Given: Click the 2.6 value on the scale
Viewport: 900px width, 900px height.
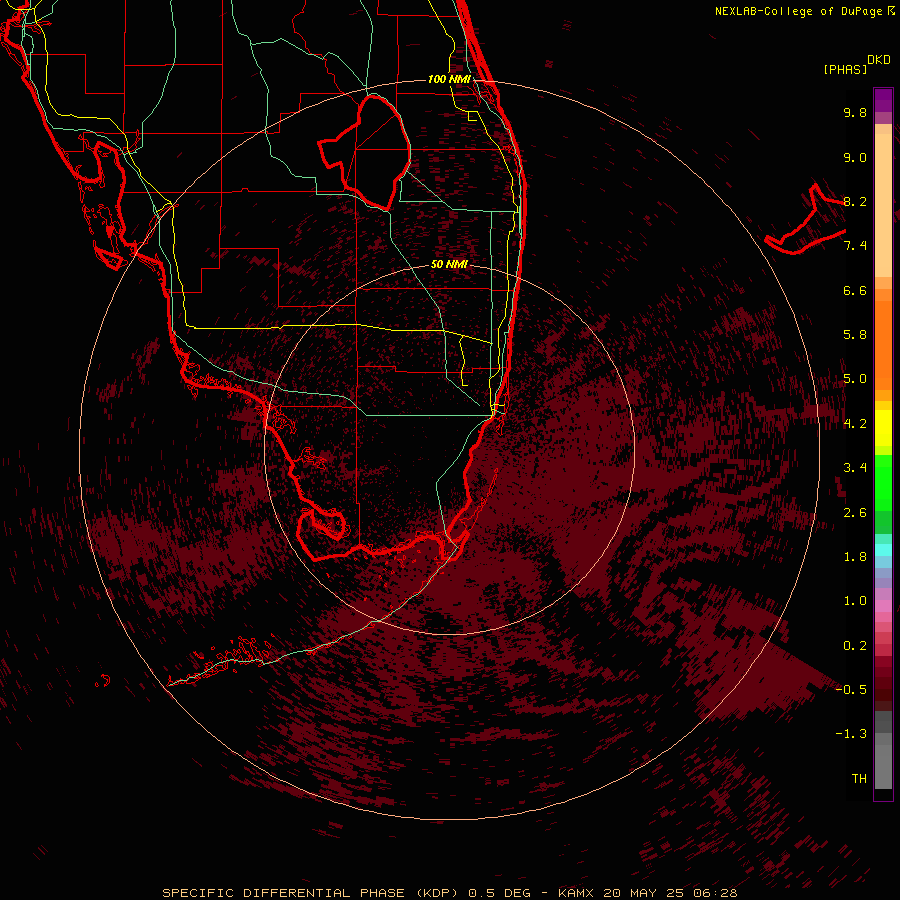Looking at the screenshot, I should 855,513.
